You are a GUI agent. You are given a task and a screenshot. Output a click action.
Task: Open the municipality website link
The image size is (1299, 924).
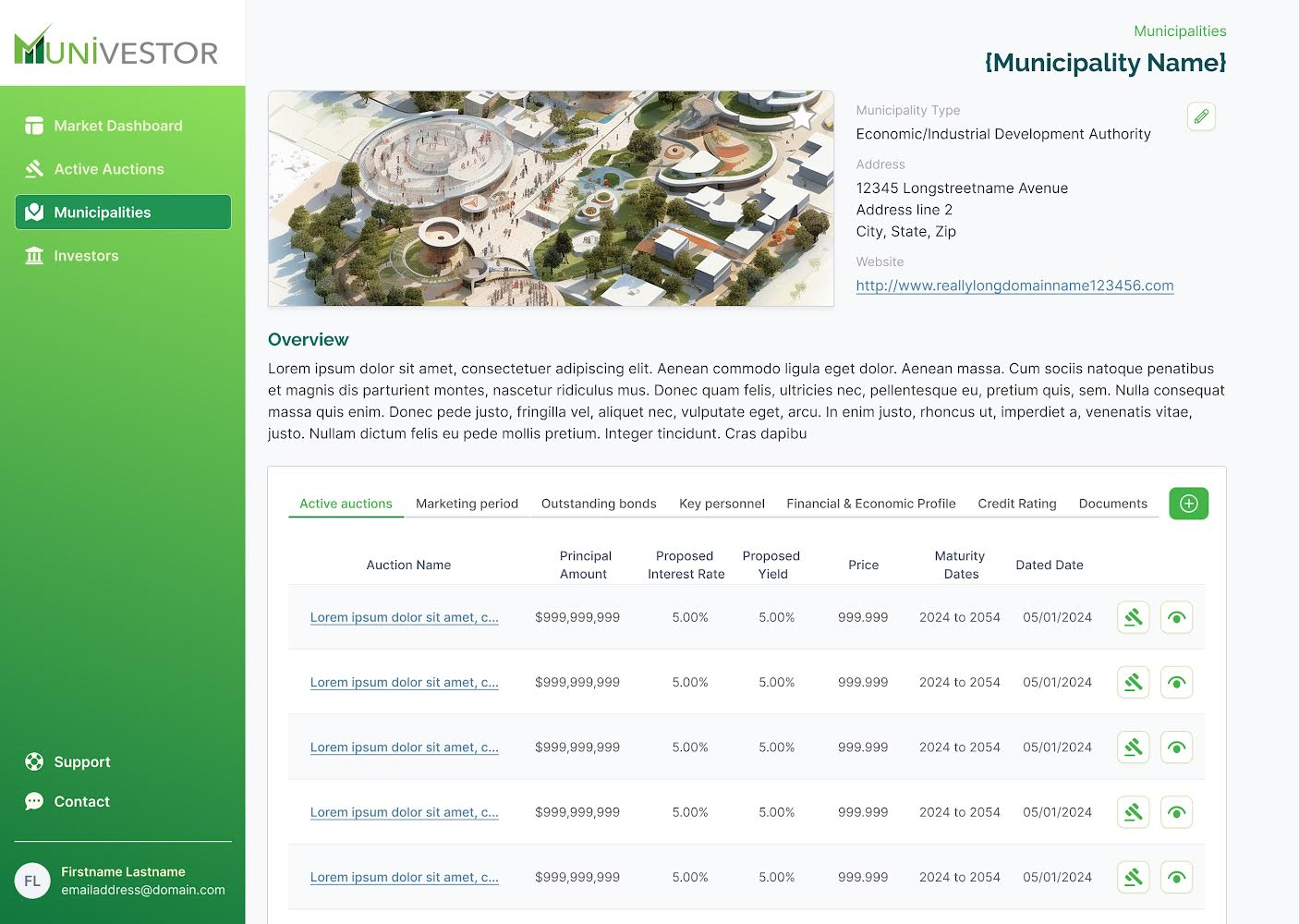[1014, 286]
